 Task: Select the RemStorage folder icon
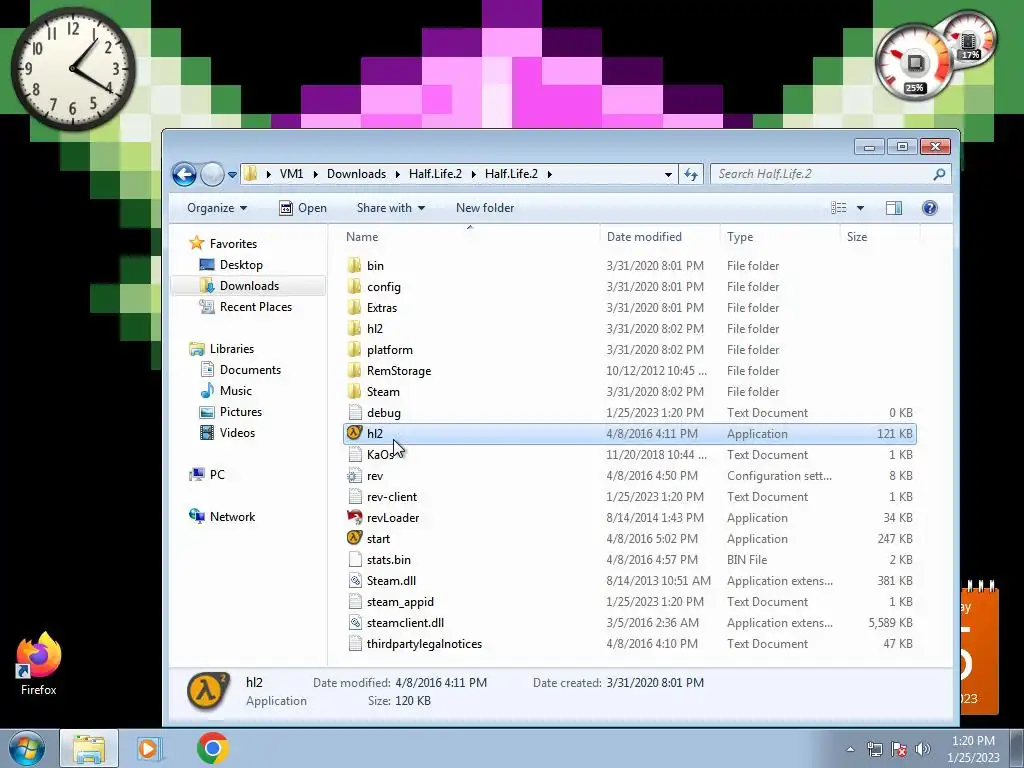click(x=355, y=370)
